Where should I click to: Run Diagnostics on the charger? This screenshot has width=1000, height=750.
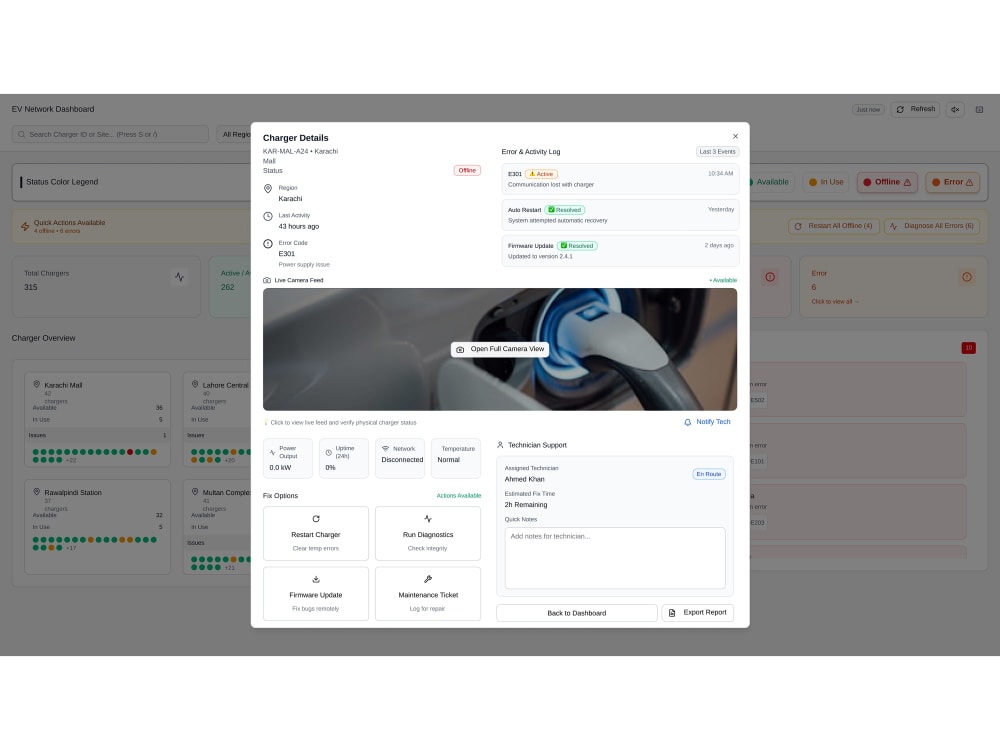(x=428, y=534)
